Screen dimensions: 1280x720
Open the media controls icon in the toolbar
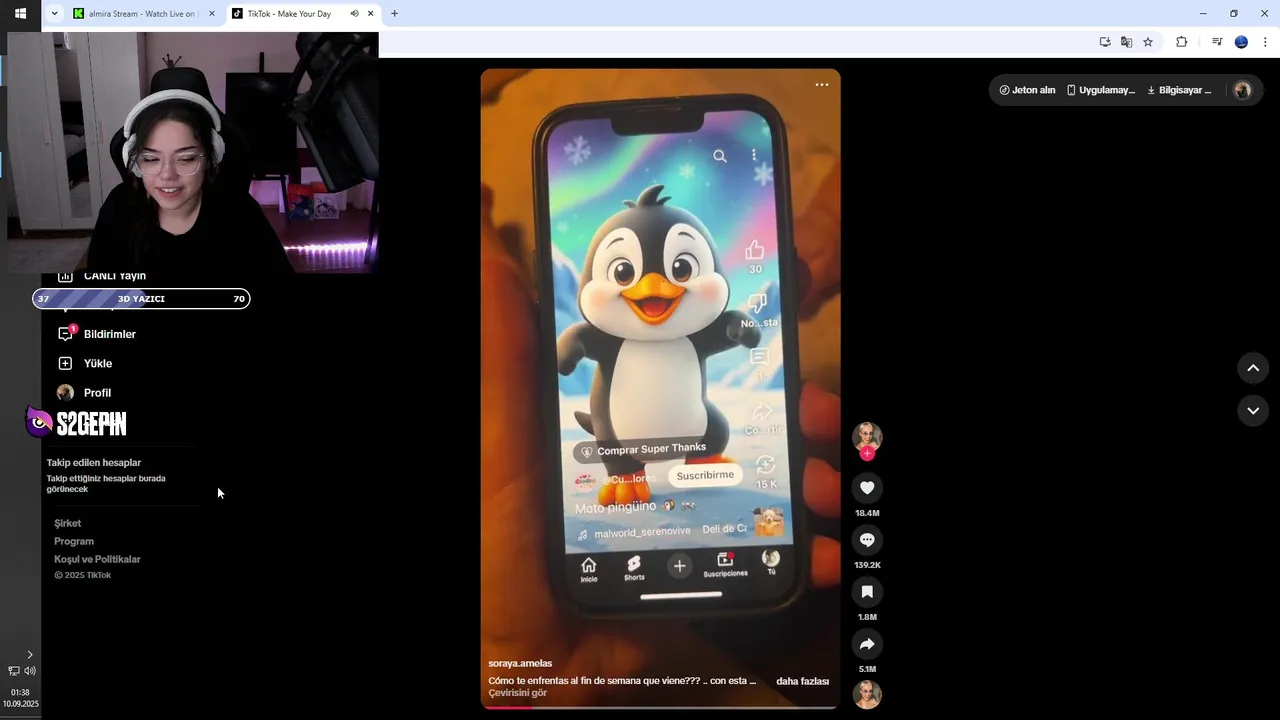click(1217, 42)
